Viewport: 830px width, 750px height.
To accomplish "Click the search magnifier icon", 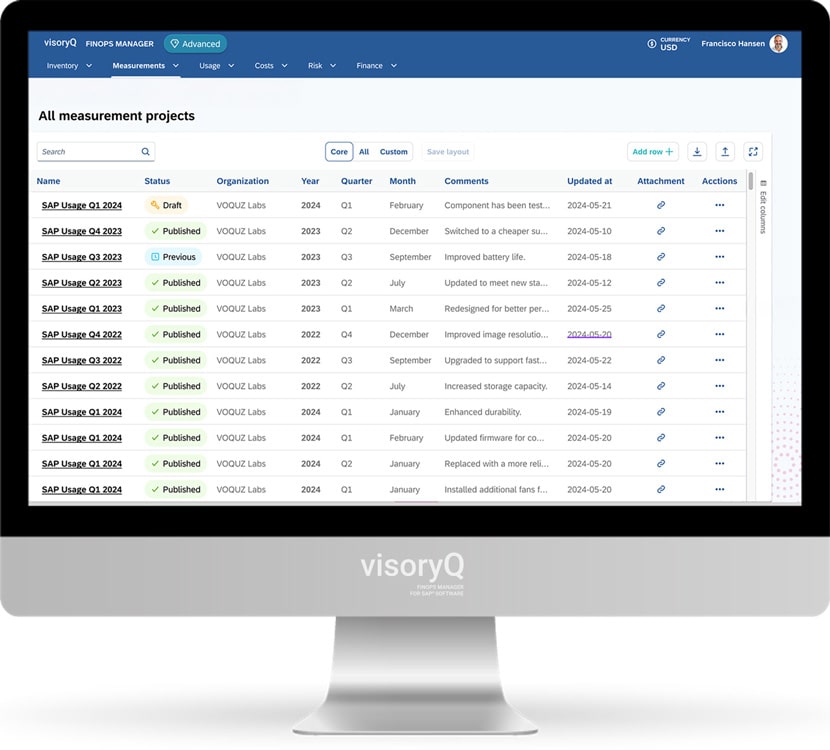I will pos(145,152).
